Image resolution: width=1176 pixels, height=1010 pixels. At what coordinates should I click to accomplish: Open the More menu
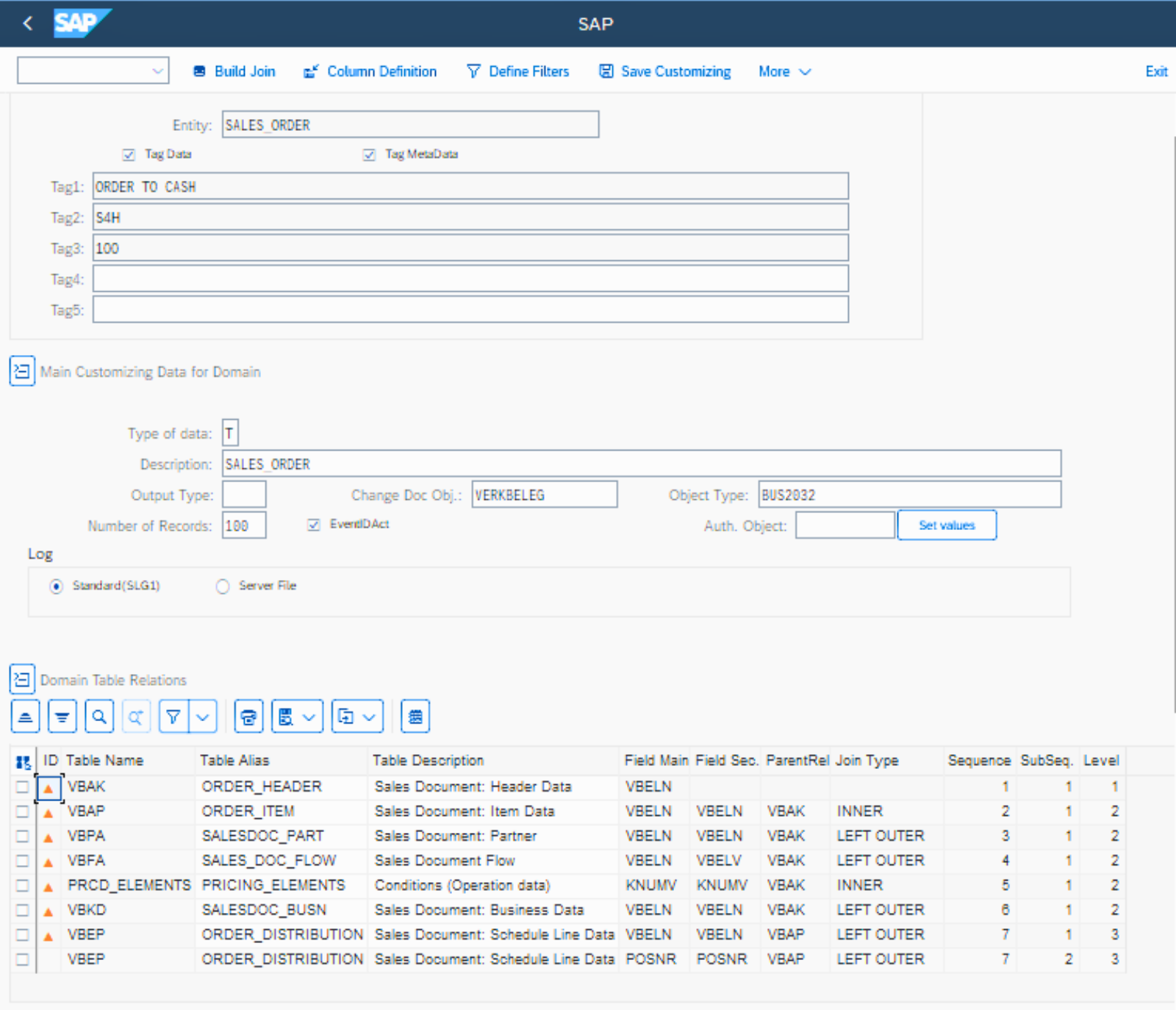[784, 72]
